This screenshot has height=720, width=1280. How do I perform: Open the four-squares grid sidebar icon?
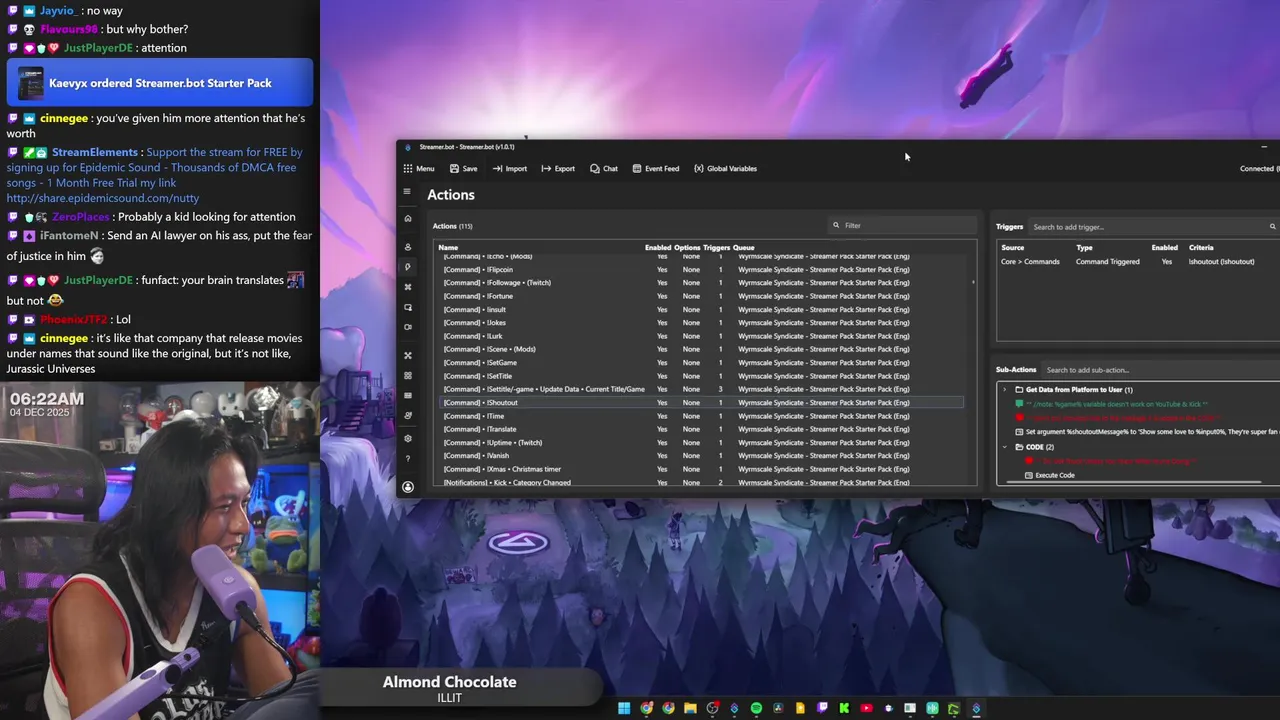pos(407,375)
